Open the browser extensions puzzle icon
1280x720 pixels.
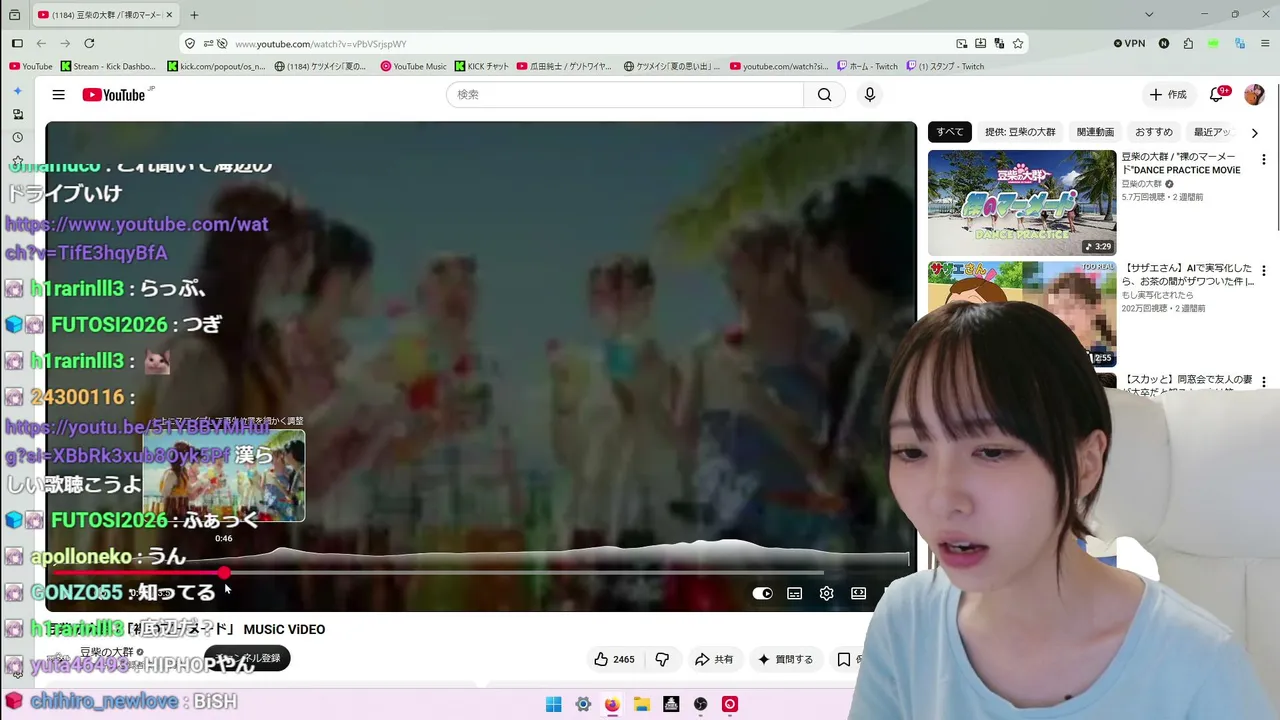click(1188, 44)
